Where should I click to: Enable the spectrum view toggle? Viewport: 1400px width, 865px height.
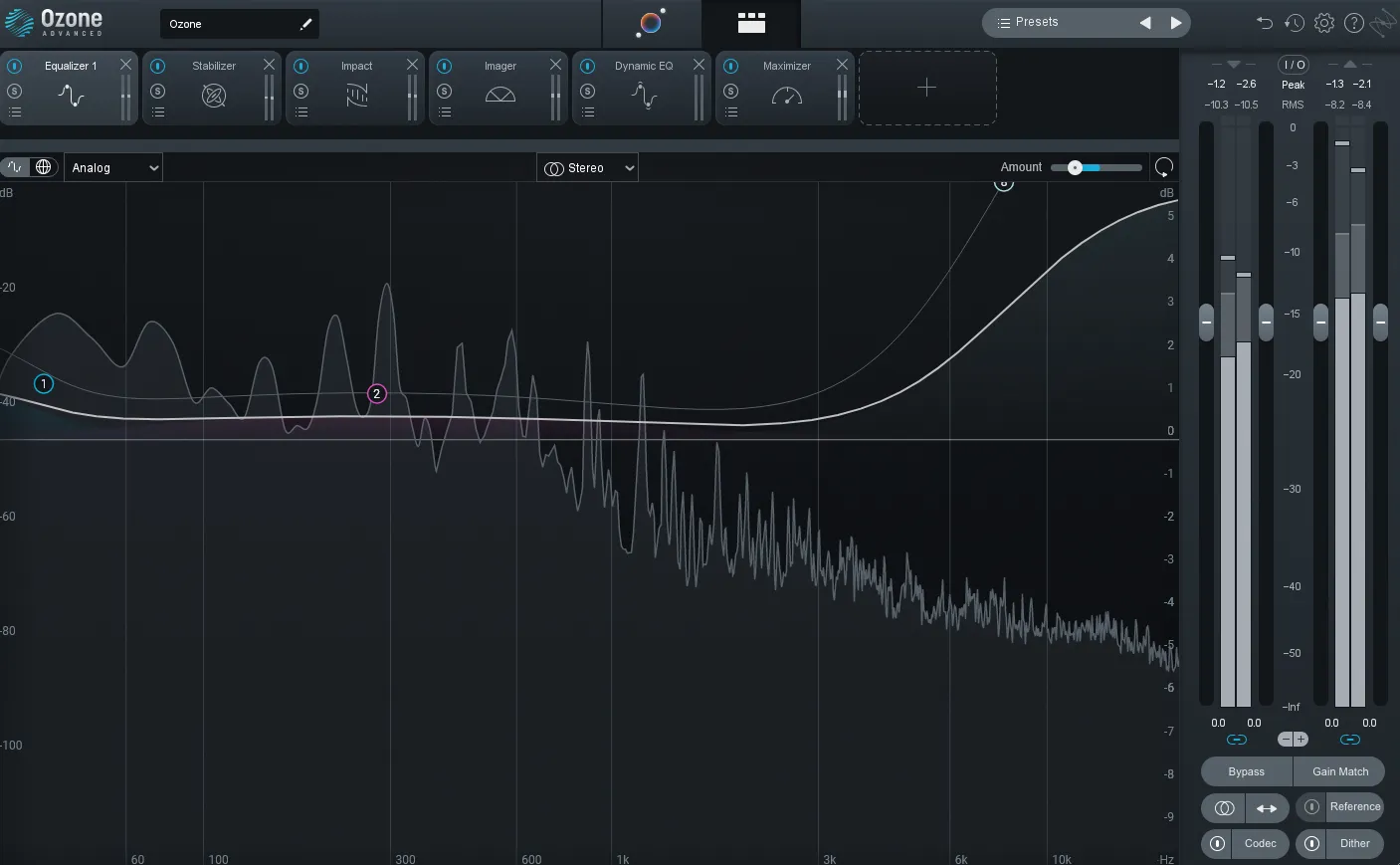15,166
